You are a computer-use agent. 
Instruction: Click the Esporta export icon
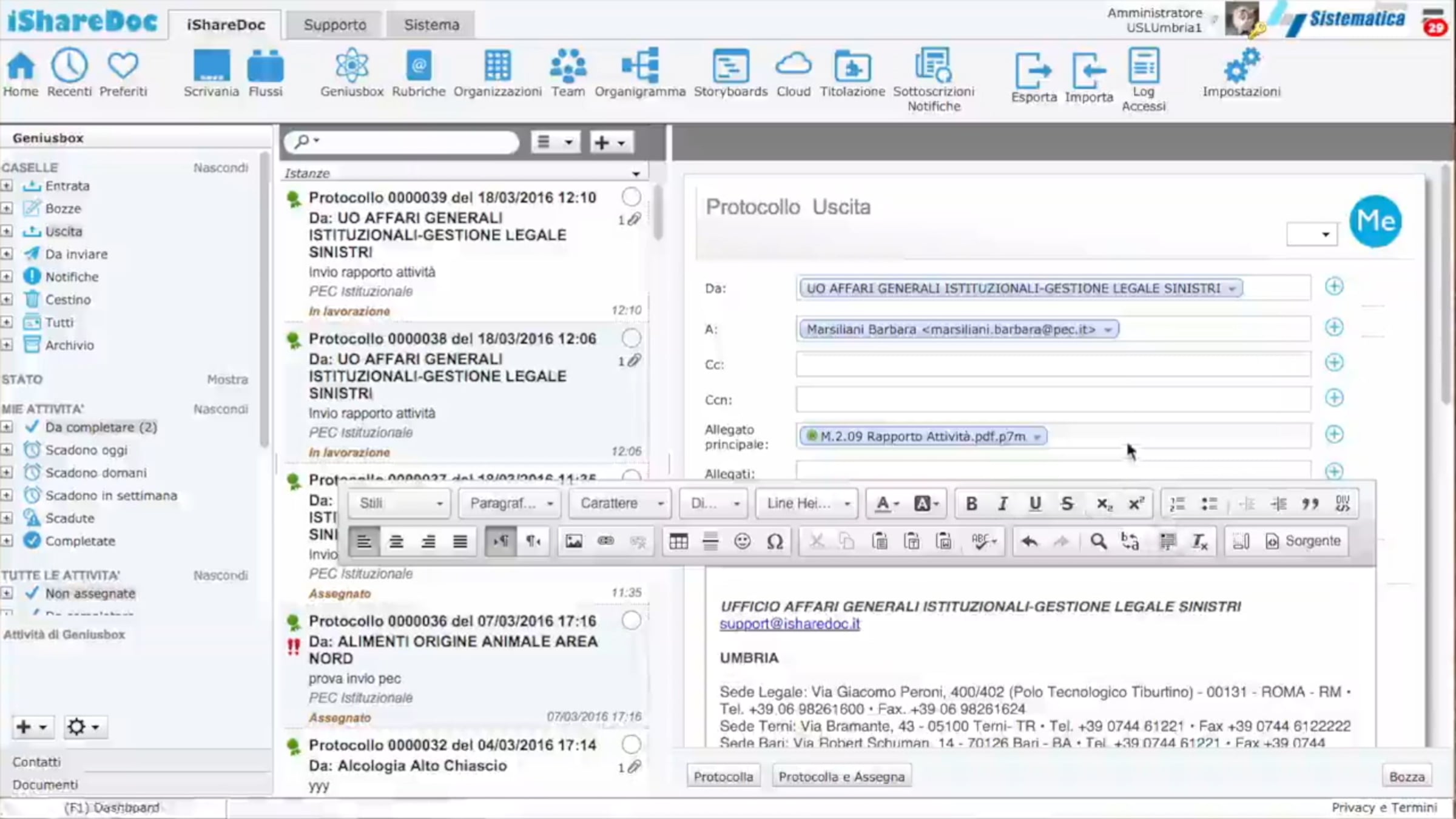pos(1033,70)
